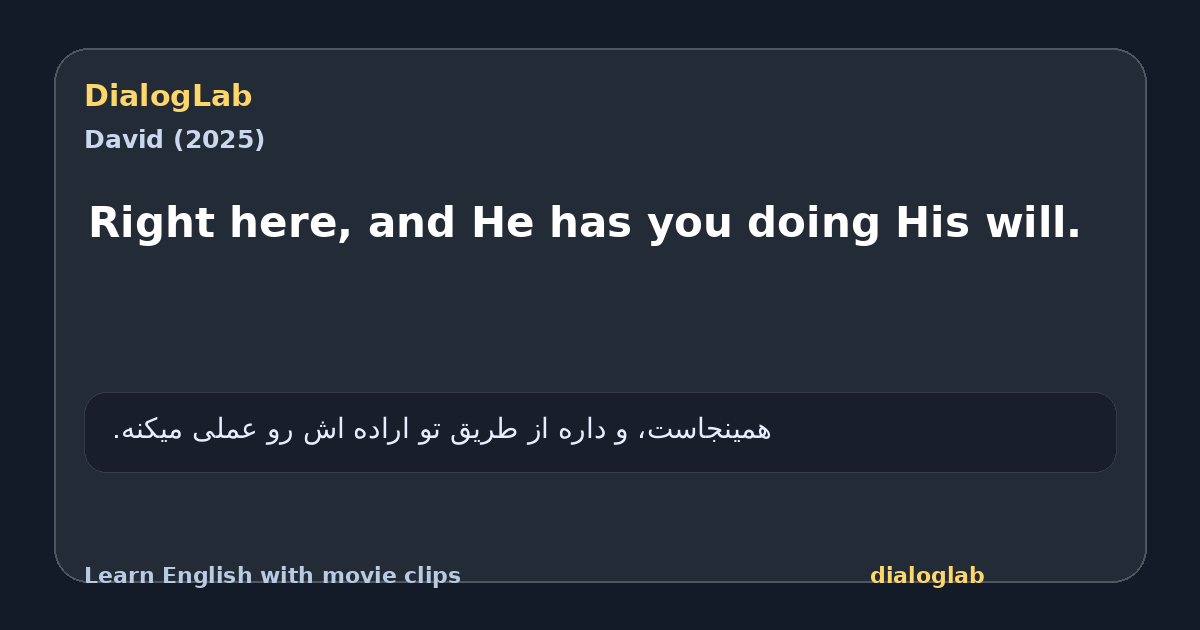Click the DialogLab brand title
The height and width of the screenshot is (630, 1200).
click(x=168, y=97)
